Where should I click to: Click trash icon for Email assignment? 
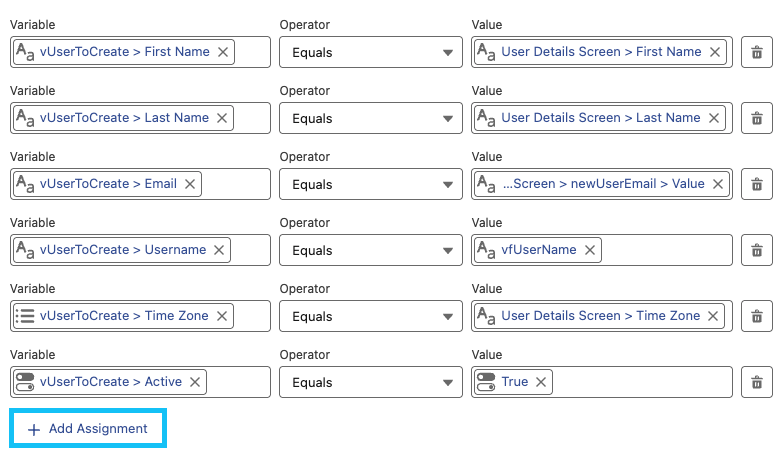point(757,184)
